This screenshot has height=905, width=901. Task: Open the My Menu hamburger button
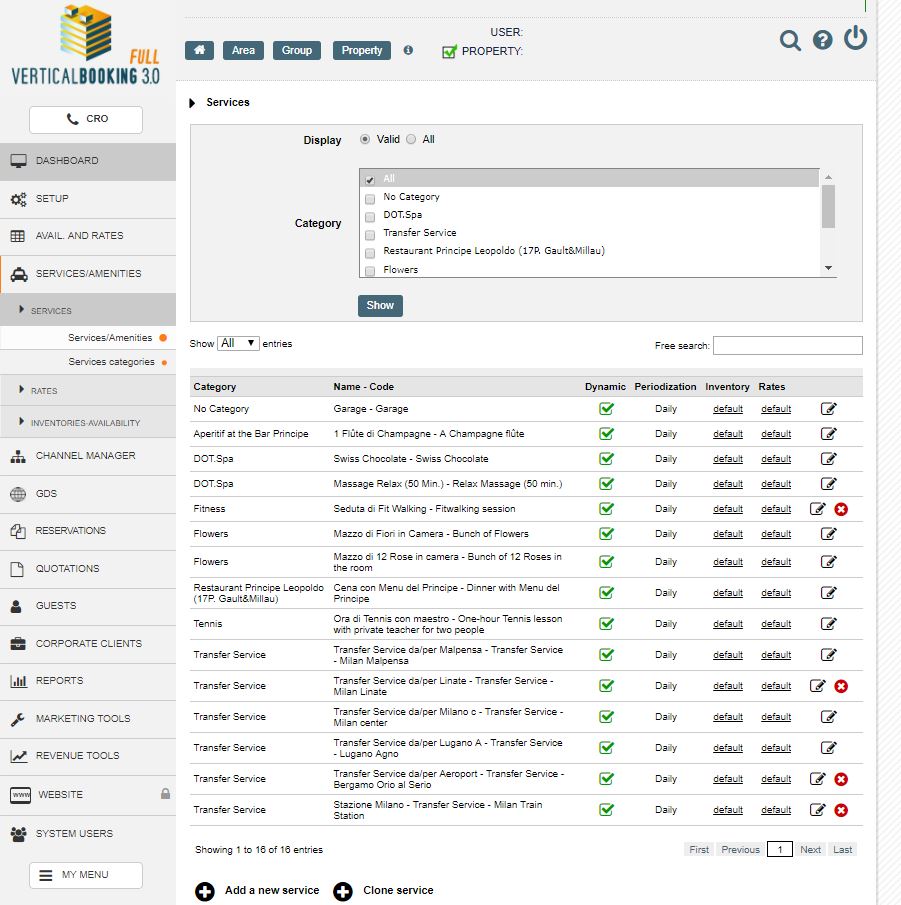click(x=85, y=875)
